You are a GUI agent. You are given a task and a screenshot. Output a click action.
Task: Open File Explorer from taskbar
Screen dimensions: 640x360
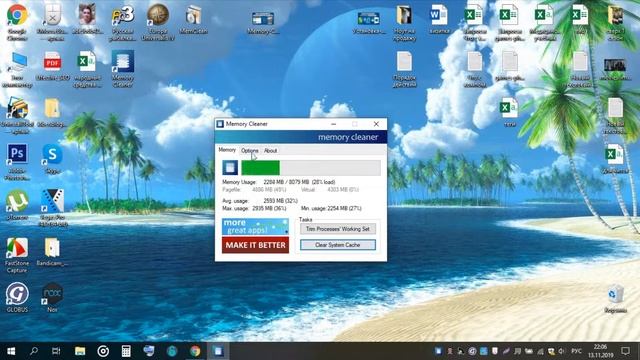pos(80,351)
